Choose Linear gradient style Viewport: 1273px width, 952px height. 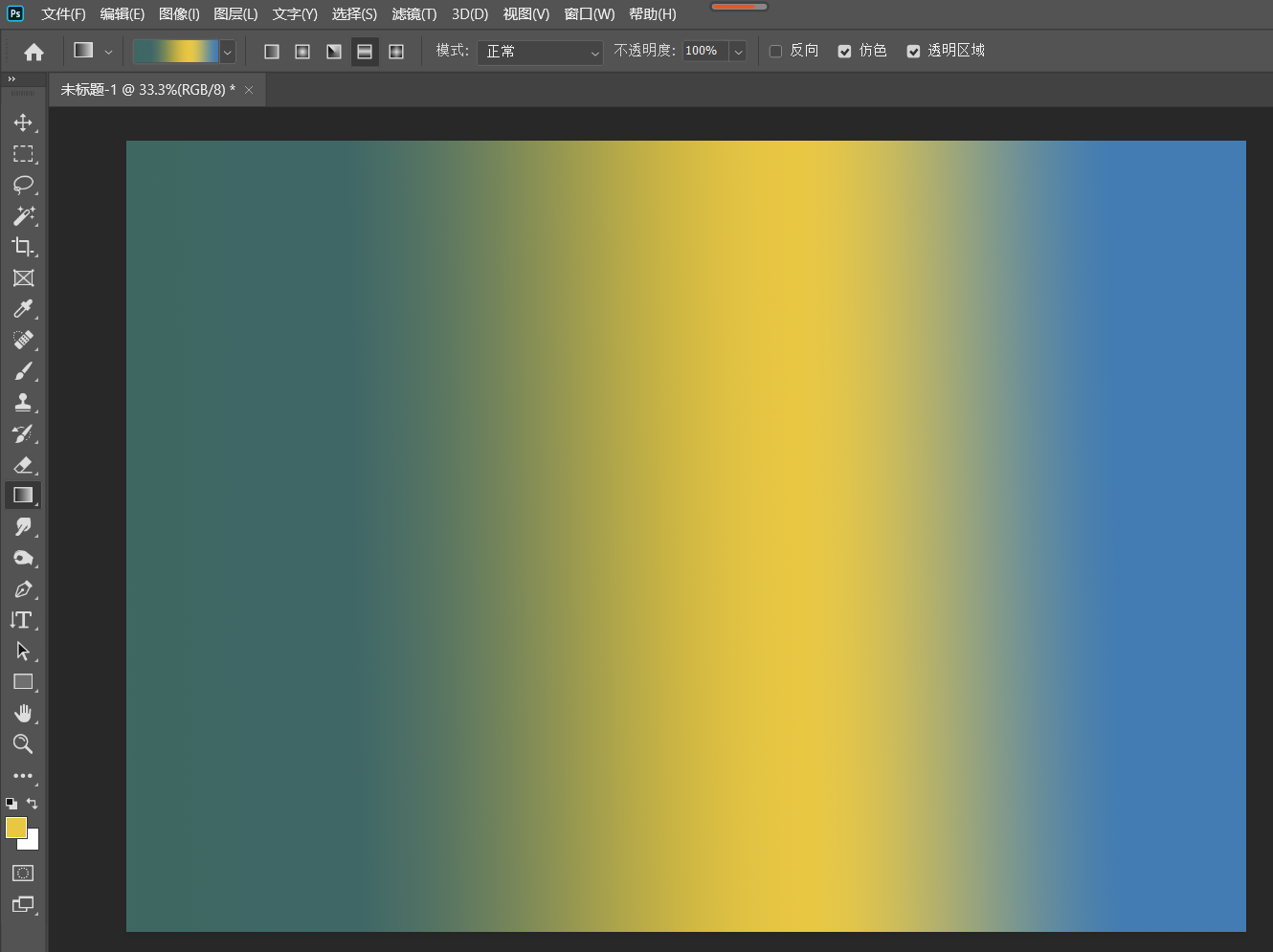pyautogui.click(x=272, y=52)
